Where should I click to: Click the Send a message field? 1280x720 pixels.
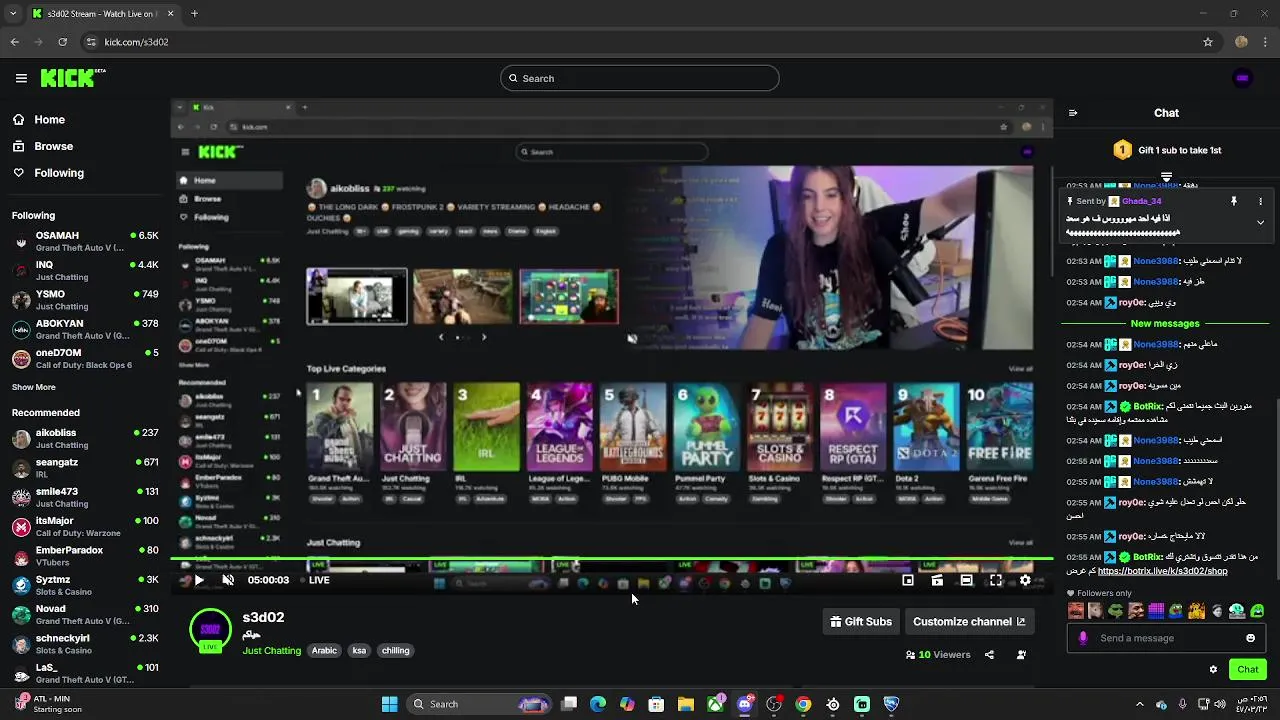tap(1165, 638)
